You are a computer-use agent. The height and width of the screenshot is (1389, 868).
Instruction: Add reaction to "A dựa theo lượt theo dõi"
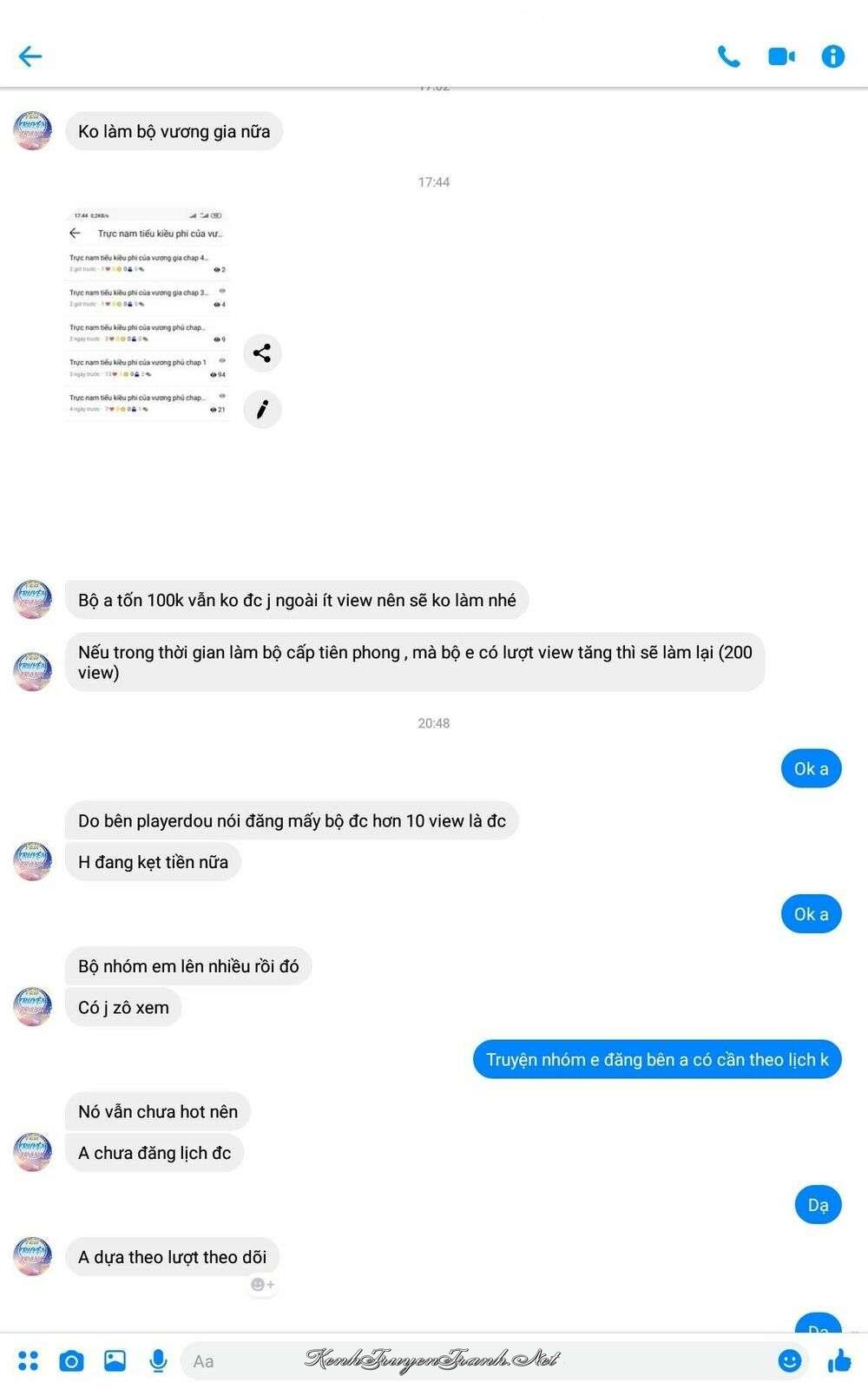[x=262, y=1284]
